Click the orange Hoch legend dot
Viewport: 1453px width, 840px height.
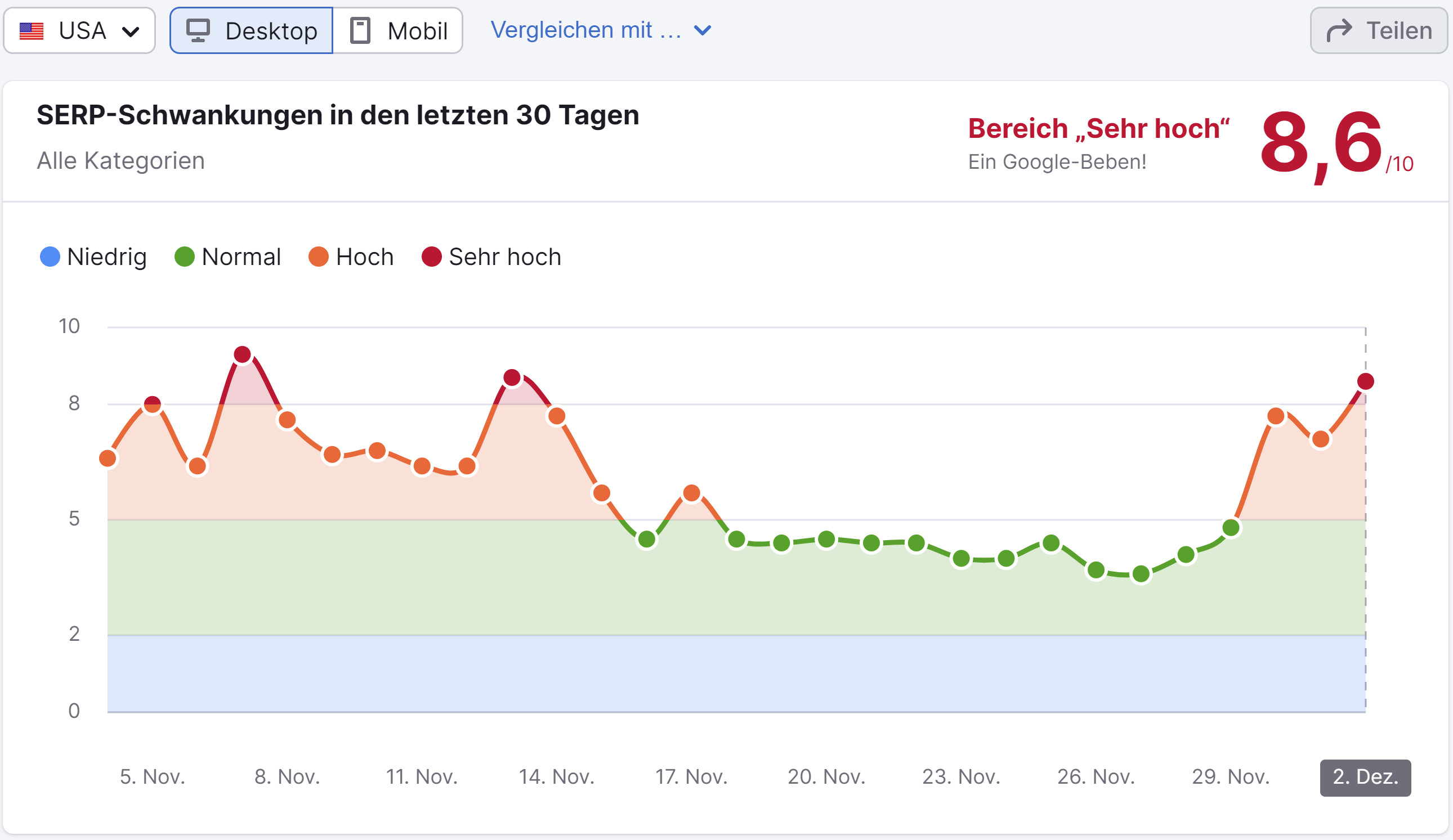coord(319,257)
